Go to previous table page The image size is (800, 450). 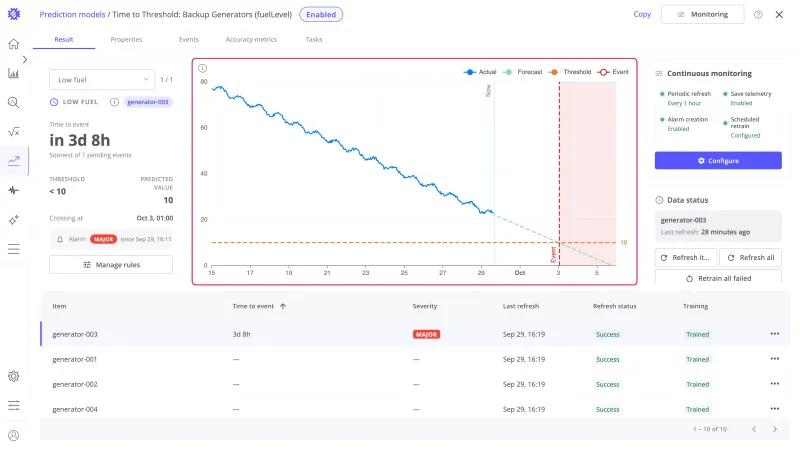click(x=754, y=429)
